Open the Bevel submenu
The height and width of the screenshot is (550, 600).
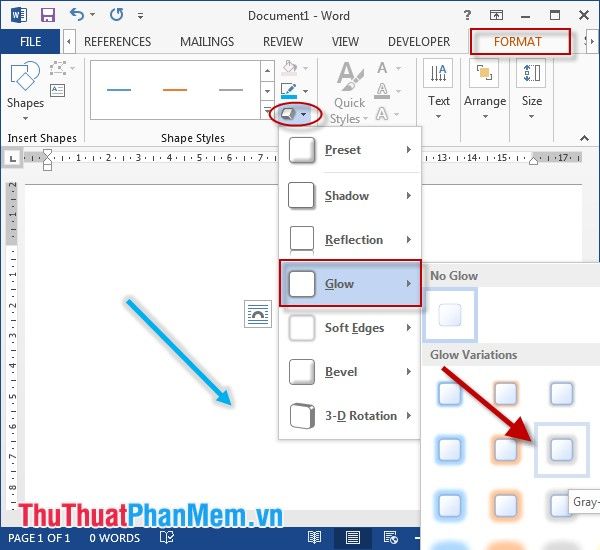(349, 372)
